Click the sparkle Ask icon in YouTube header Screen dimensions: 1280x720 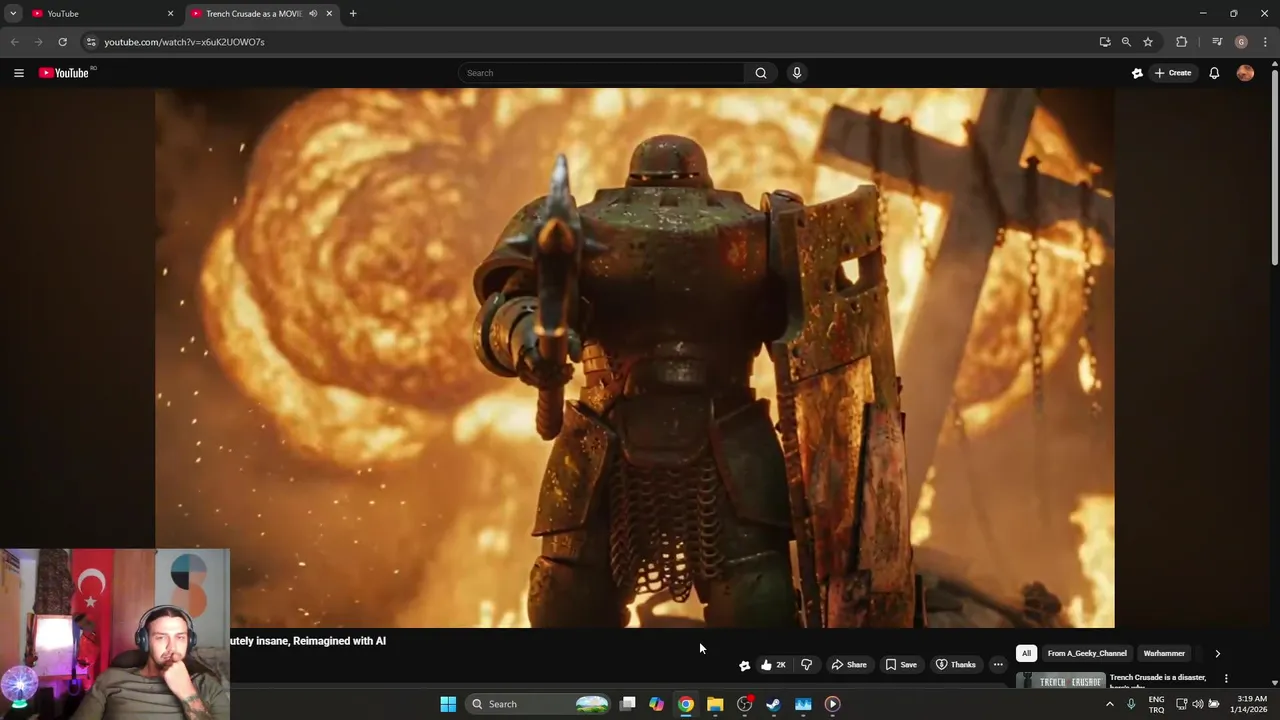tap(1137, 73)
